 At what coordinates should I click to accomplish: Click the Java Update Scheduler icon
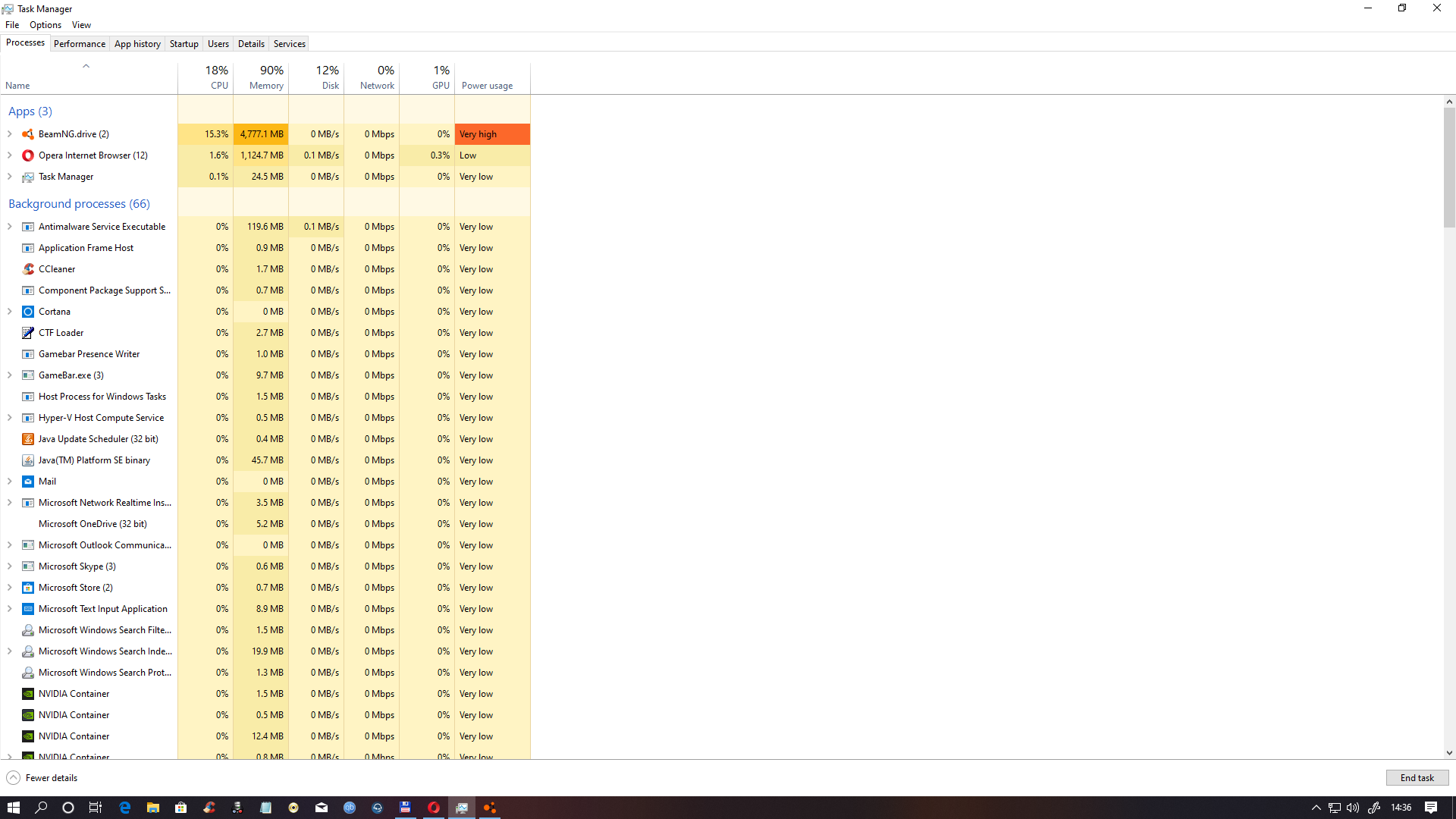pos(28,439)
